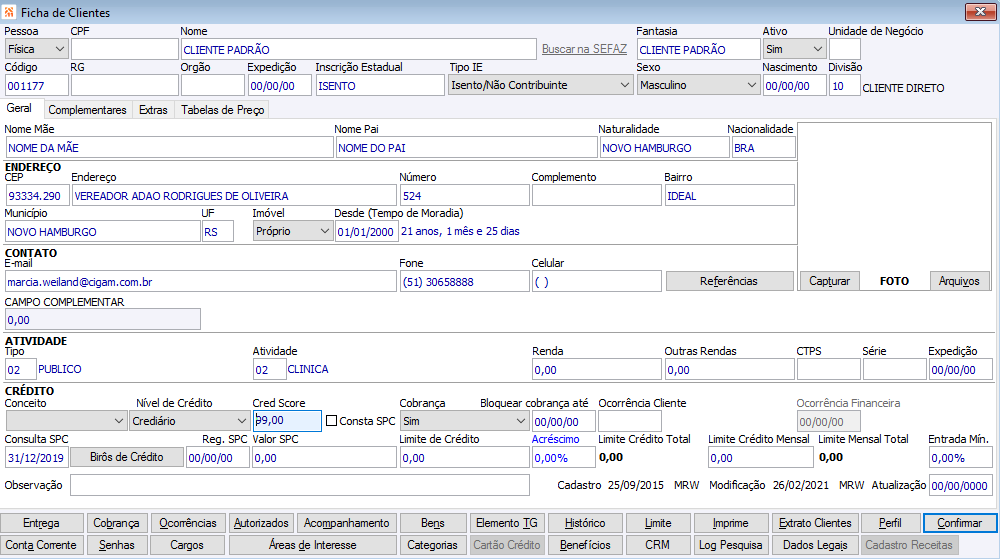This screenshot has width=1000, height=559.
Task: Open the Tabelas de Preço tab
Action: (x=222, y=110)
